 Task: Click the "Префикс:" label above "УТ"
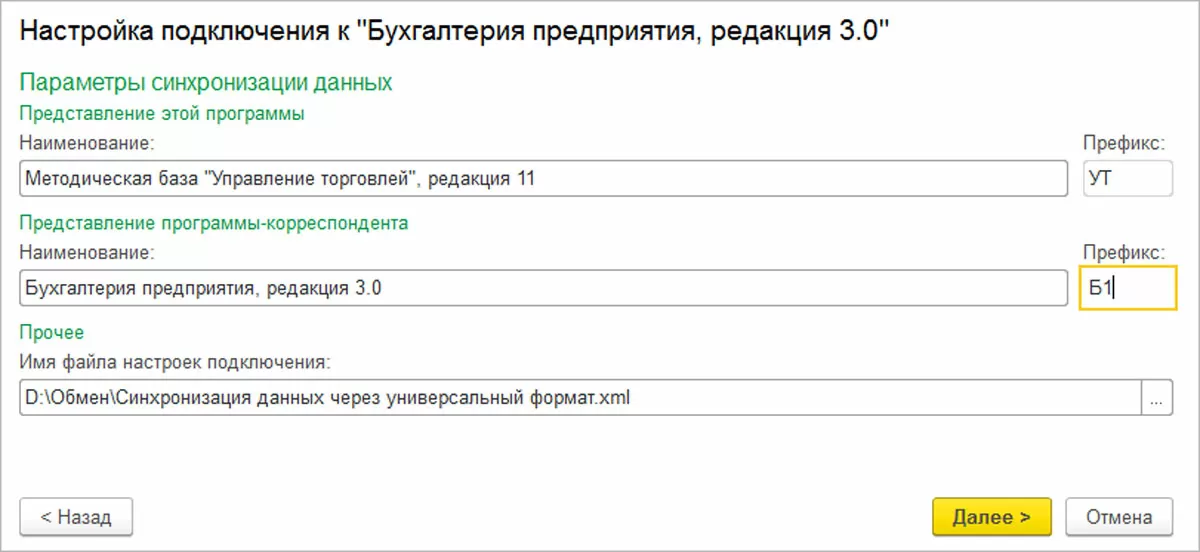tap(1124, 143)
